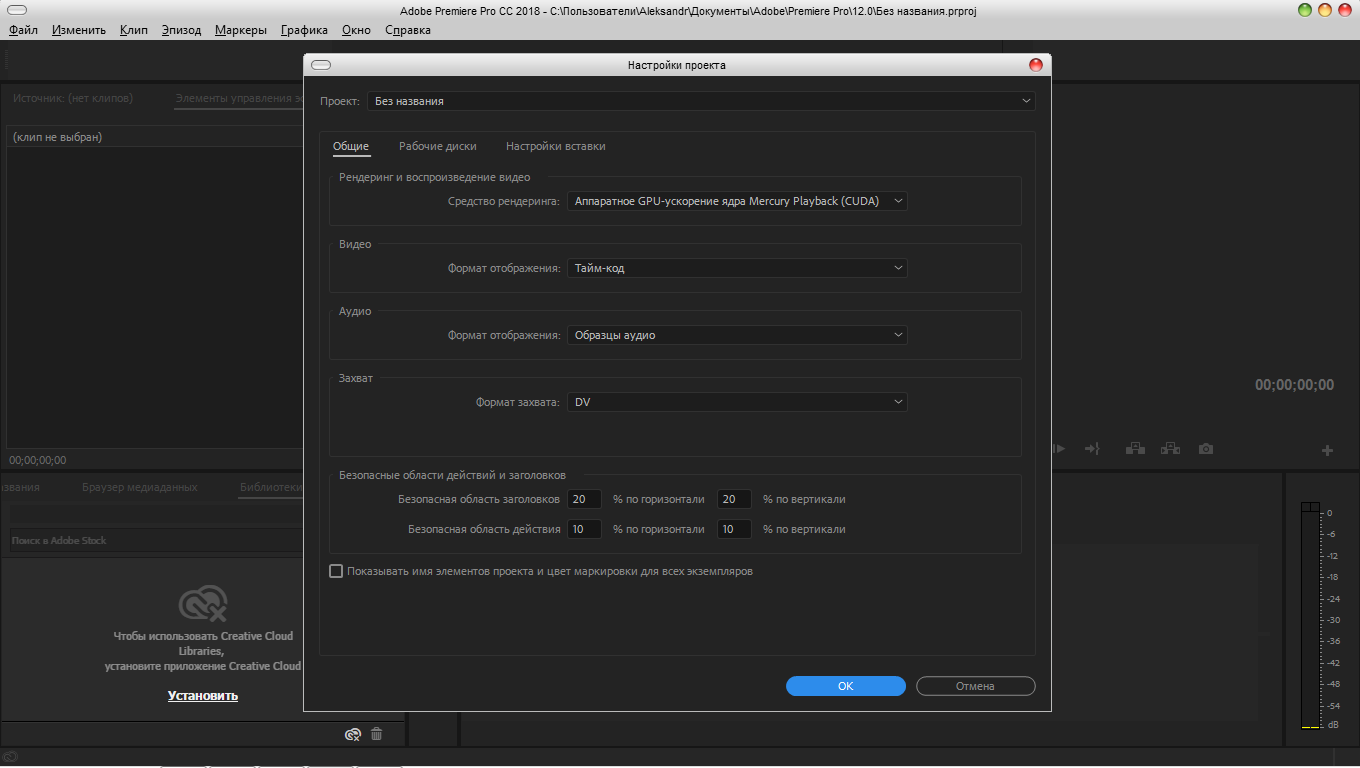Open the Формат захвата dropdown 'DV'
This screenshot has height=768, width=1360.
tap(737, 402)
